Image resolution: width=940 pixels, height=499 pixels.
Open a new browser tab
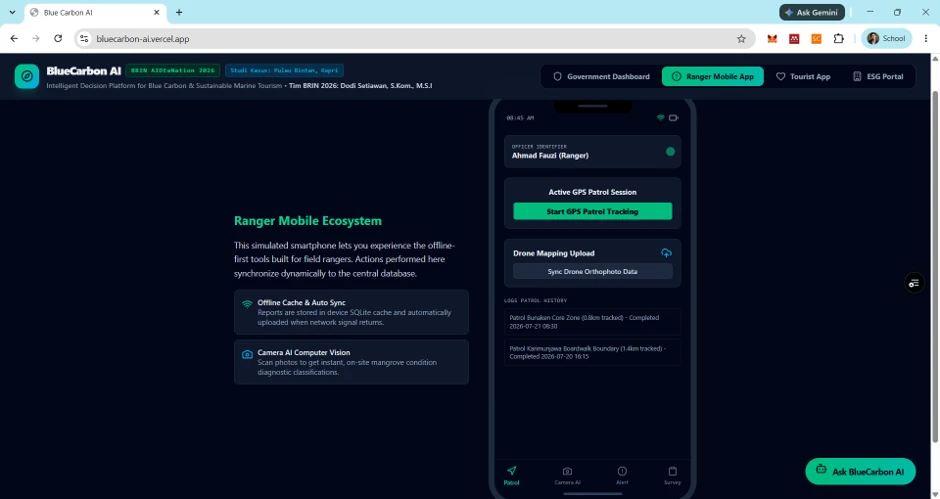[x=179, y=12]
